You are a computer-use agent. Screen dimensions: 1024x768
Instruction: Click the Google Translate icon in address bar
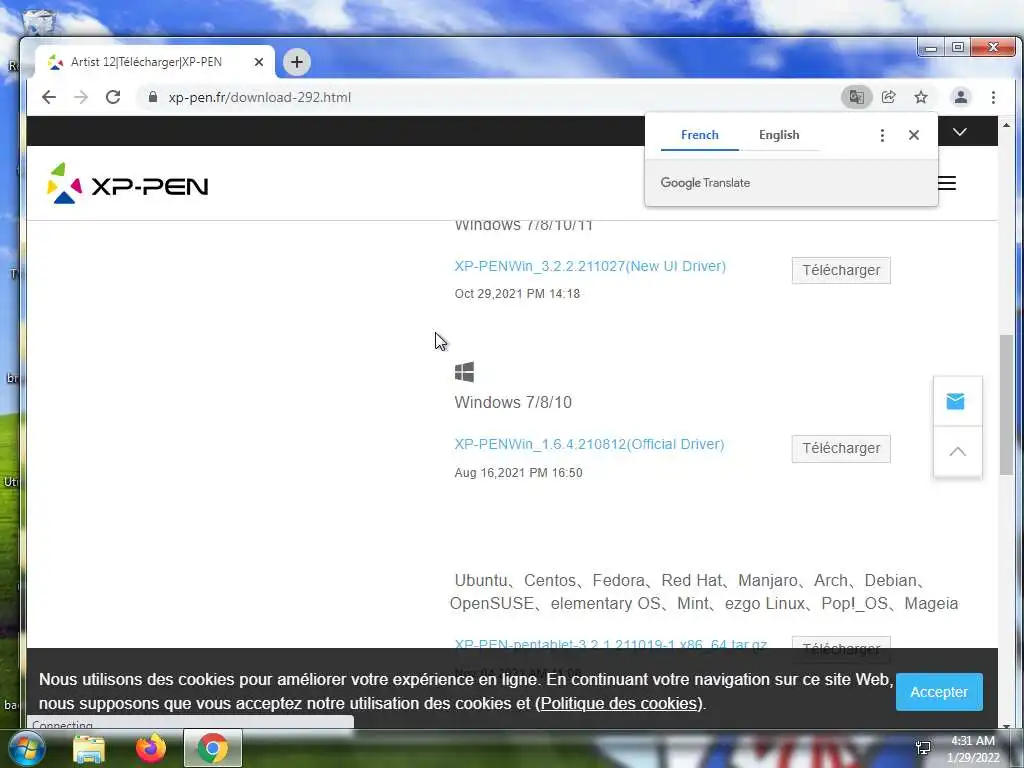coord(856,97)
